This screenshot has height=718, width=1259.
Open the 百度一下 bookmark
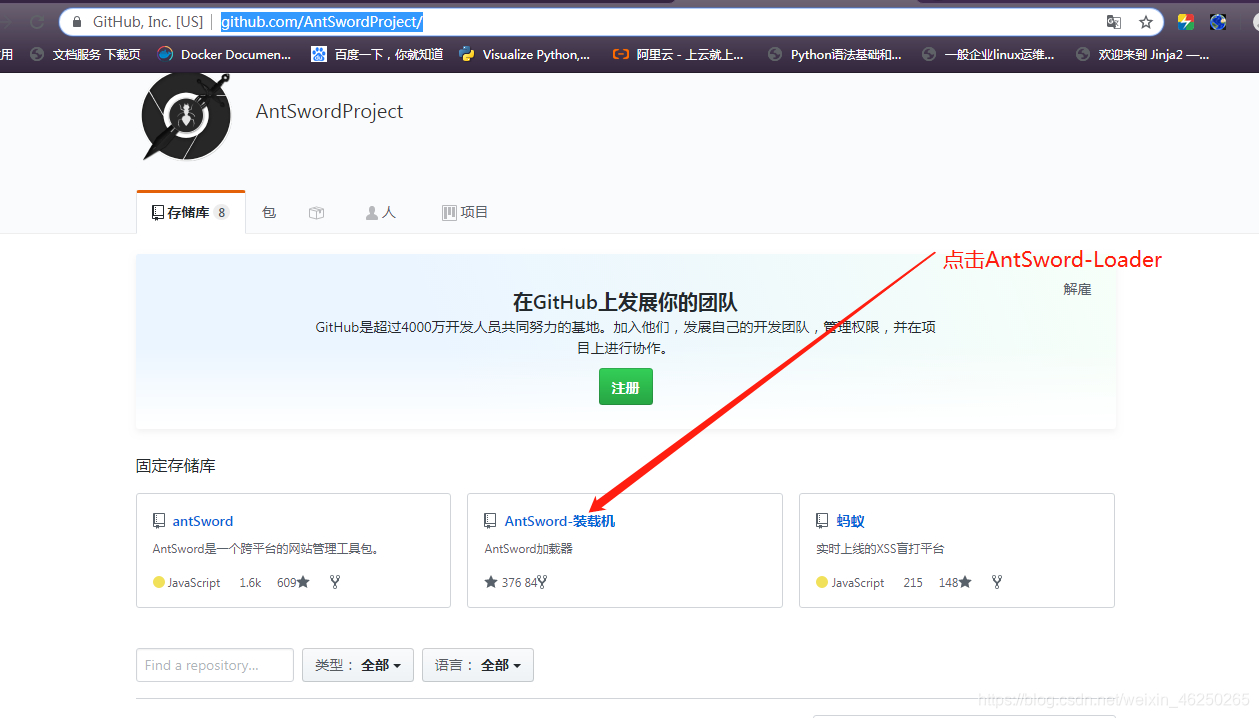(377, 54)
